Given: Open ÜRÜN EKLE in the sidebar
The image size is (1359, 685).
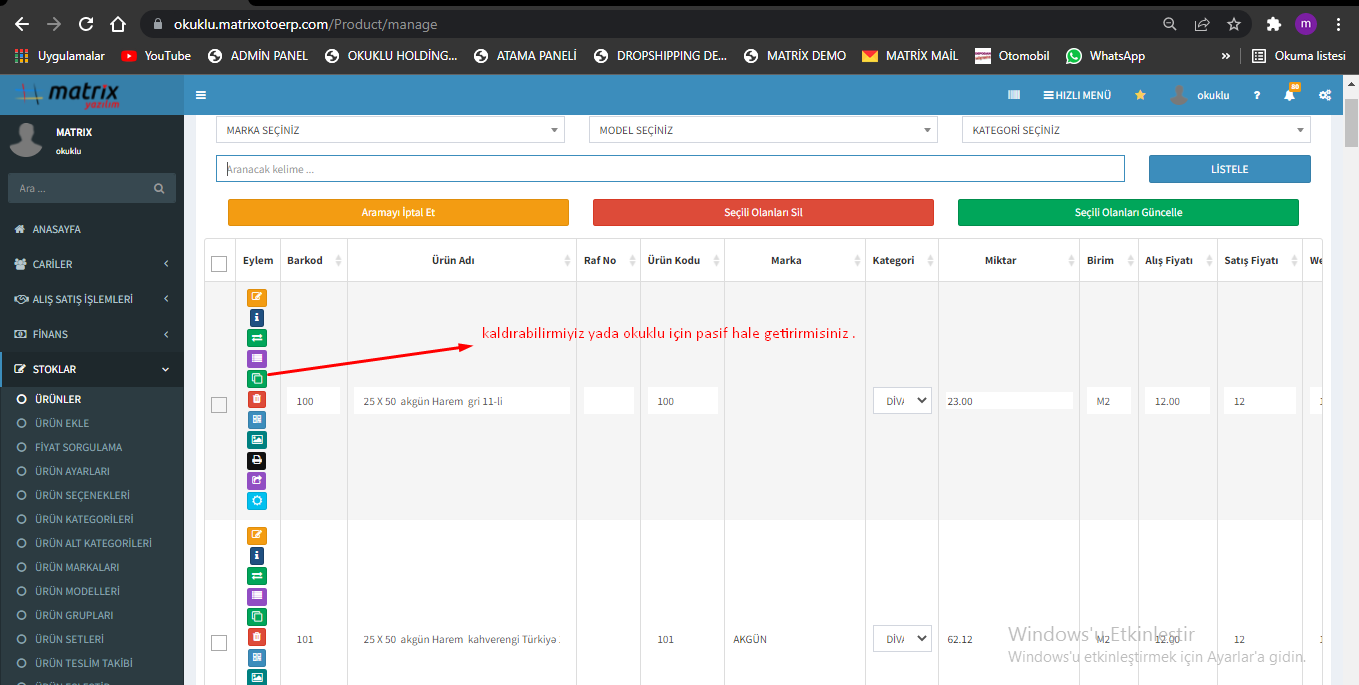Looking at the screenshot, I should (x=62, y=423).
